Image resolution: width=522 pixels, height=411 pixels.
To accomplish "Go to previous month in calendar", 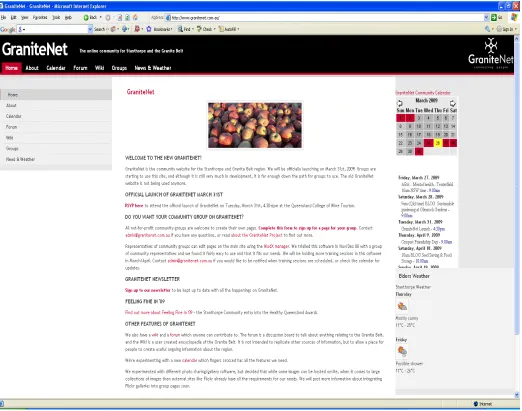I will (x=400, y=103).
